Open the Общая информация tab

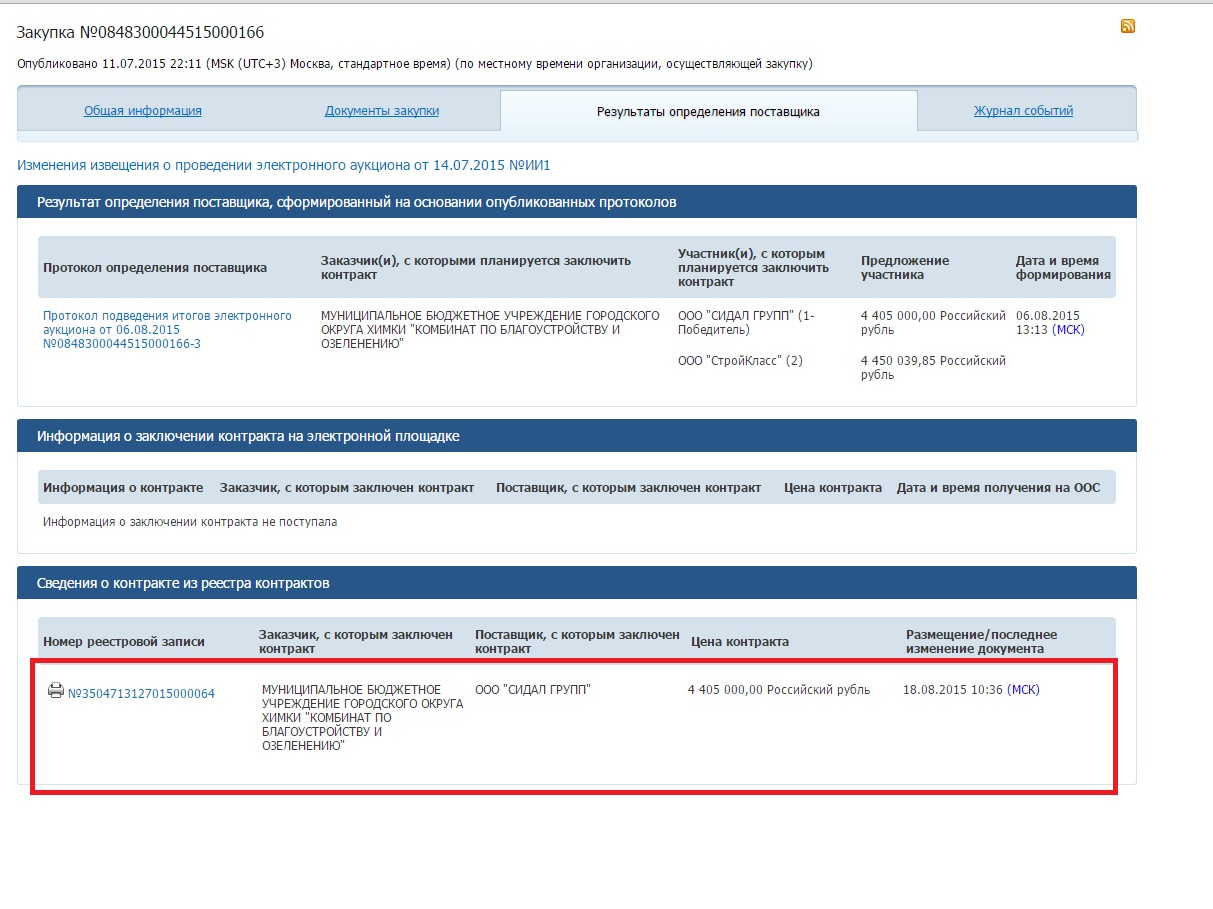(x=143, y=111)
